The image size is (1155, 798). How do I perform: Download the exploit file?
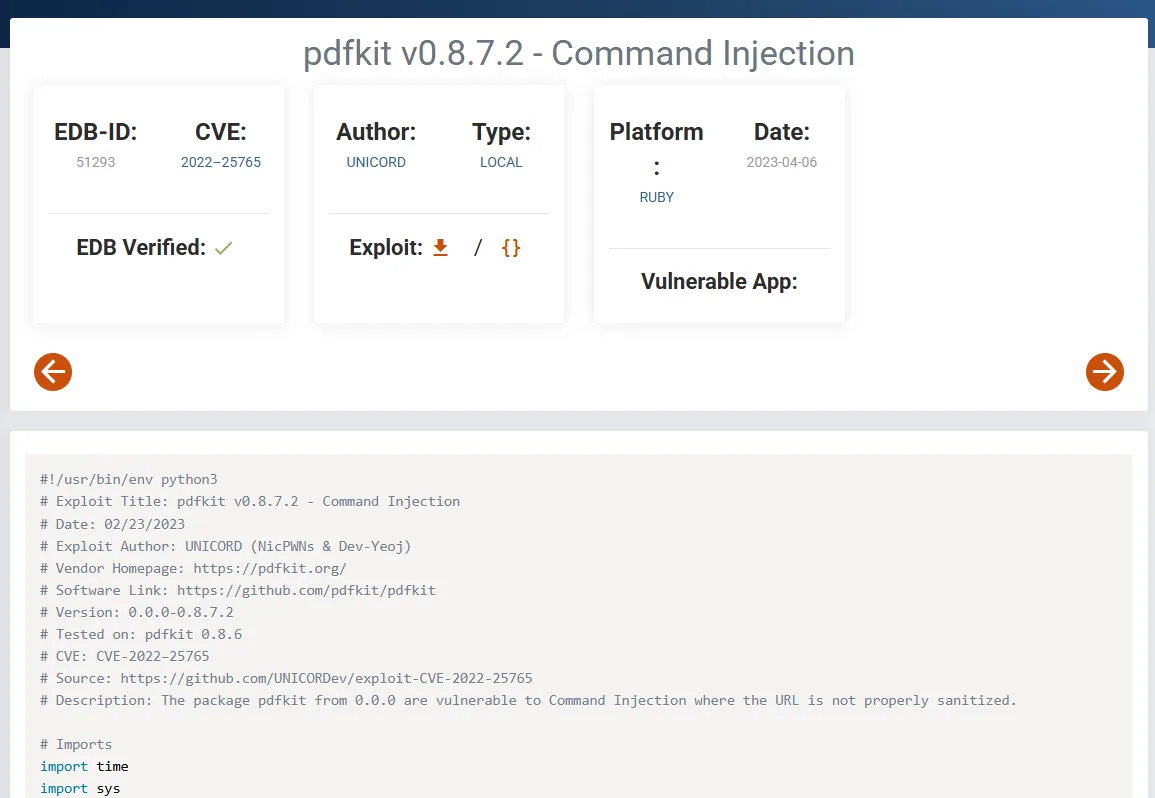point(440,248)
